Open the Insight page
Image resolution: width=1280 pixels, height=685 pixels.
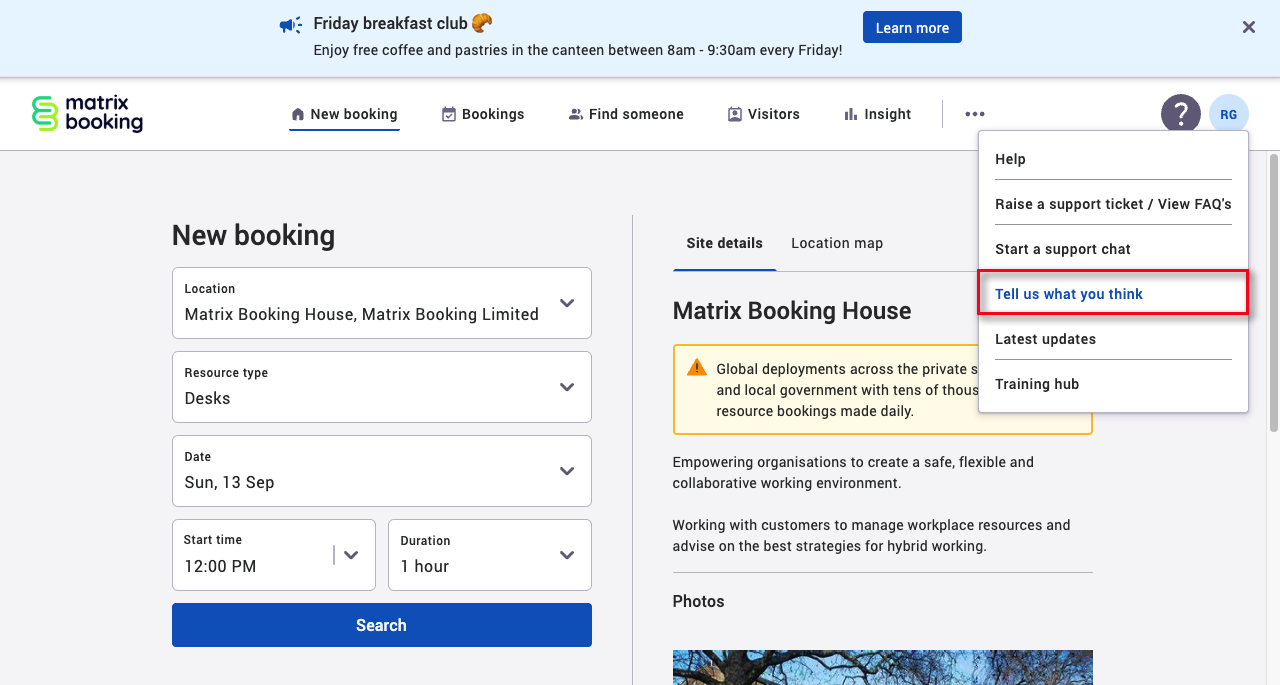pyautogui.click(x=877, y=114)
